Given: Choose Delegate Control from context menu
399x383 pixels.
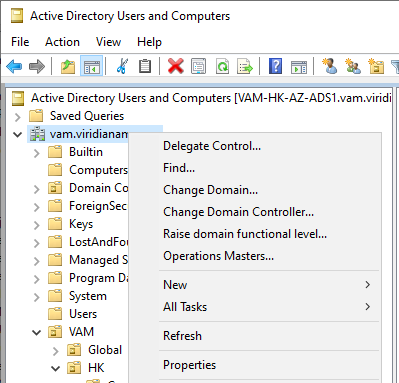Looking at the screenshot, I should pyautogui.click(x=212, y=146).
